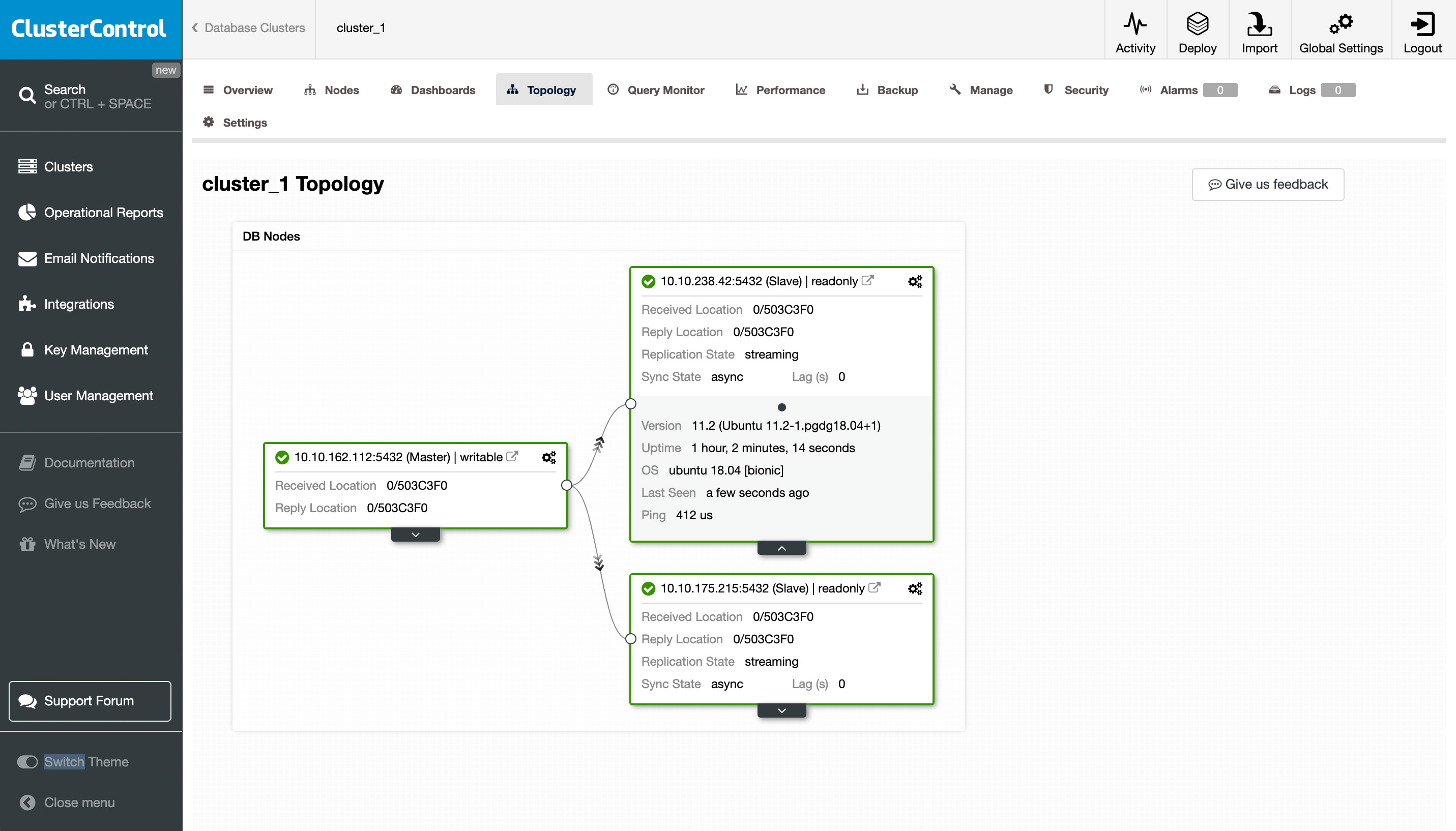Viewport: 1456px width, 831px height.
Task: Collapse details of slave 10.10.238.42
Action: (782, 548)
